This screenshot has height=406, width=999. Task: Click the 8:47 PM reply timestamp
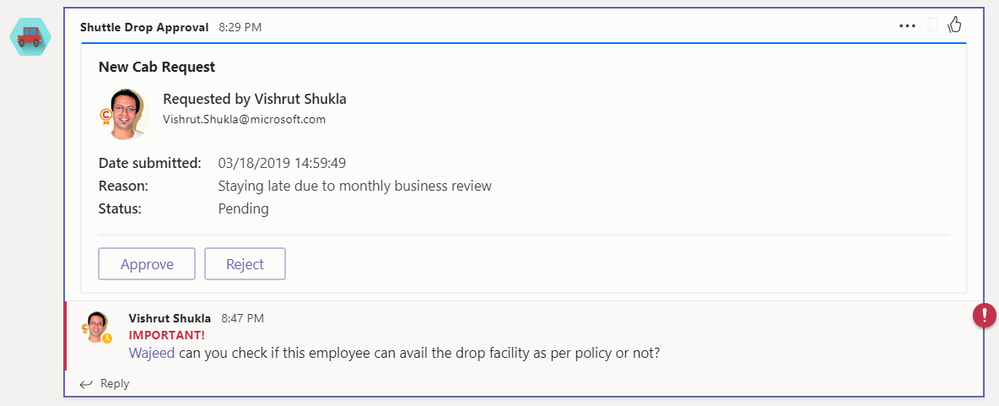[242, 318]
